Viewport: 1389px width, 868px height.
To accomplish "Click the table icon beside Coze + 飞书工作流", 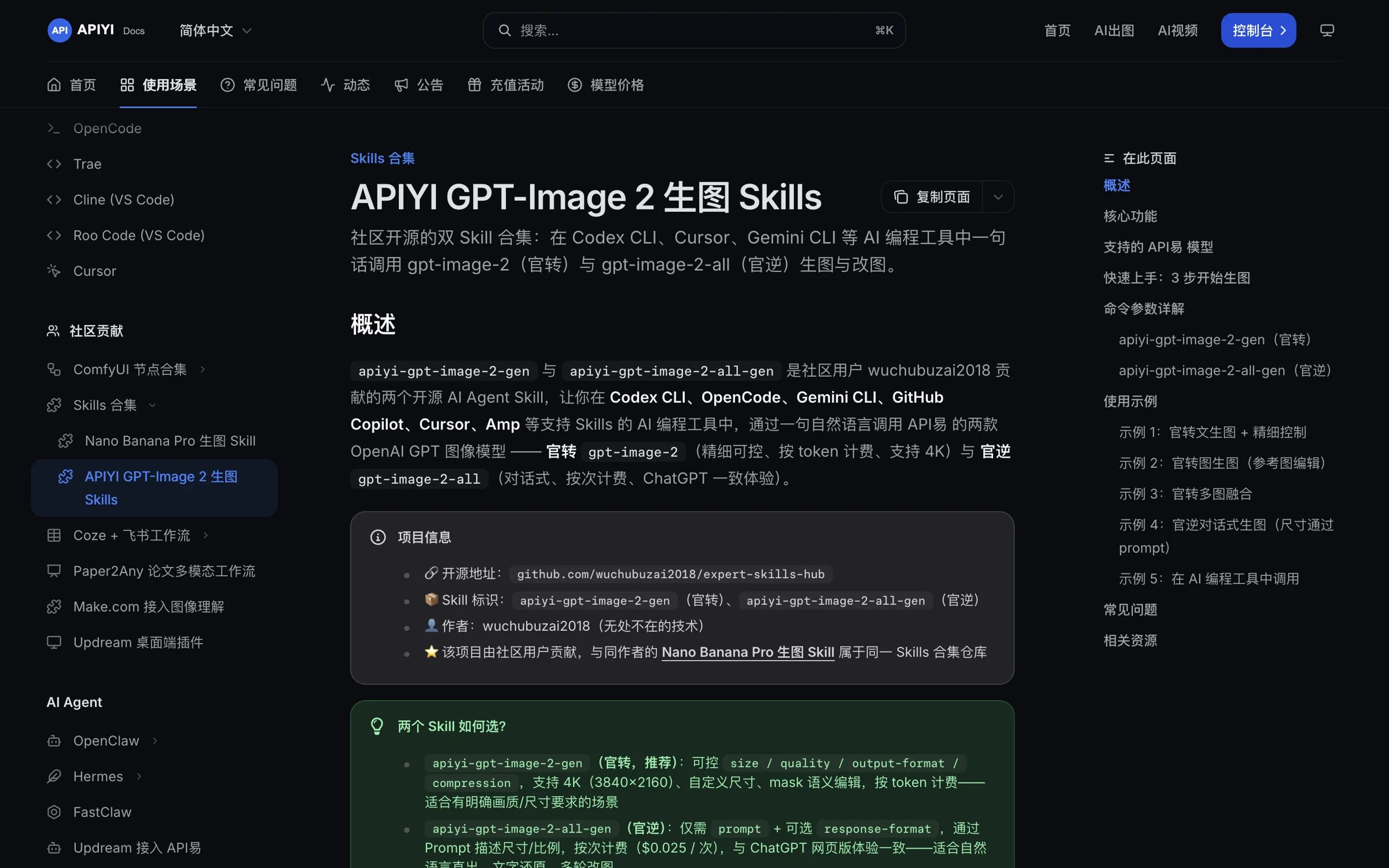I will [54, 535].
